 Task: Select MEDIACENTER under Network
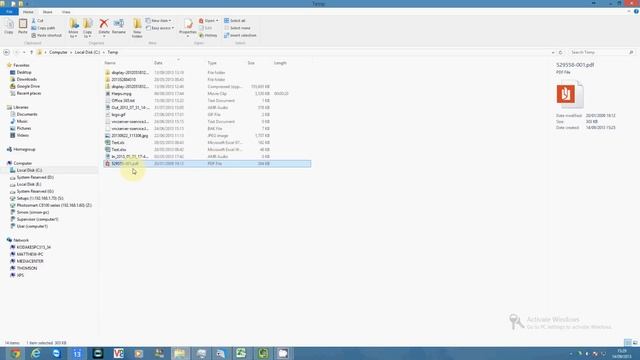(x=30, y=261)
